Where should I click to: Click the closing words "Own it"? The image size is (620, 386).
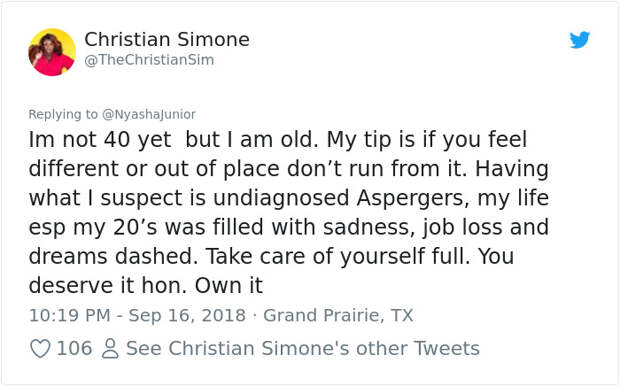pos(229,285)
